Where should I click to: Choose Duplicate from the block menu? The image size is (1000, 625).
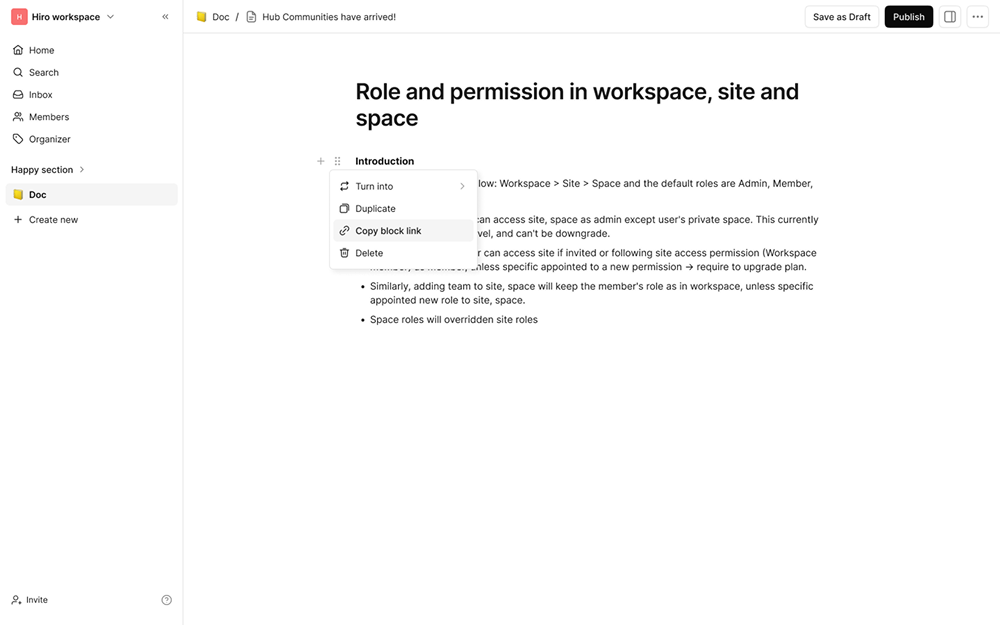403,209
